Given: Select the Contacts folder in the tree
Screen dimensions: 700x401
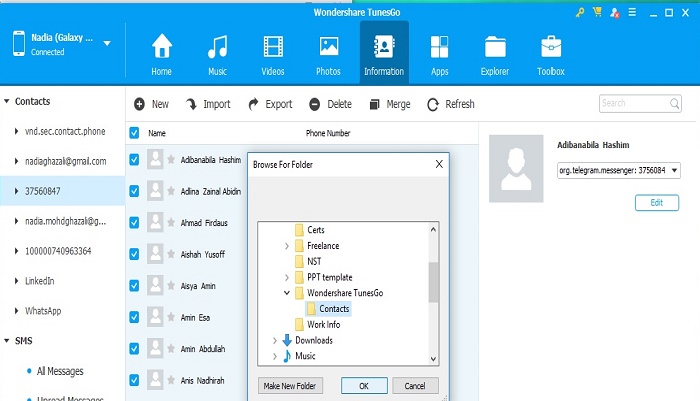Looking at the screenshot, I should [x=334, y=309].
